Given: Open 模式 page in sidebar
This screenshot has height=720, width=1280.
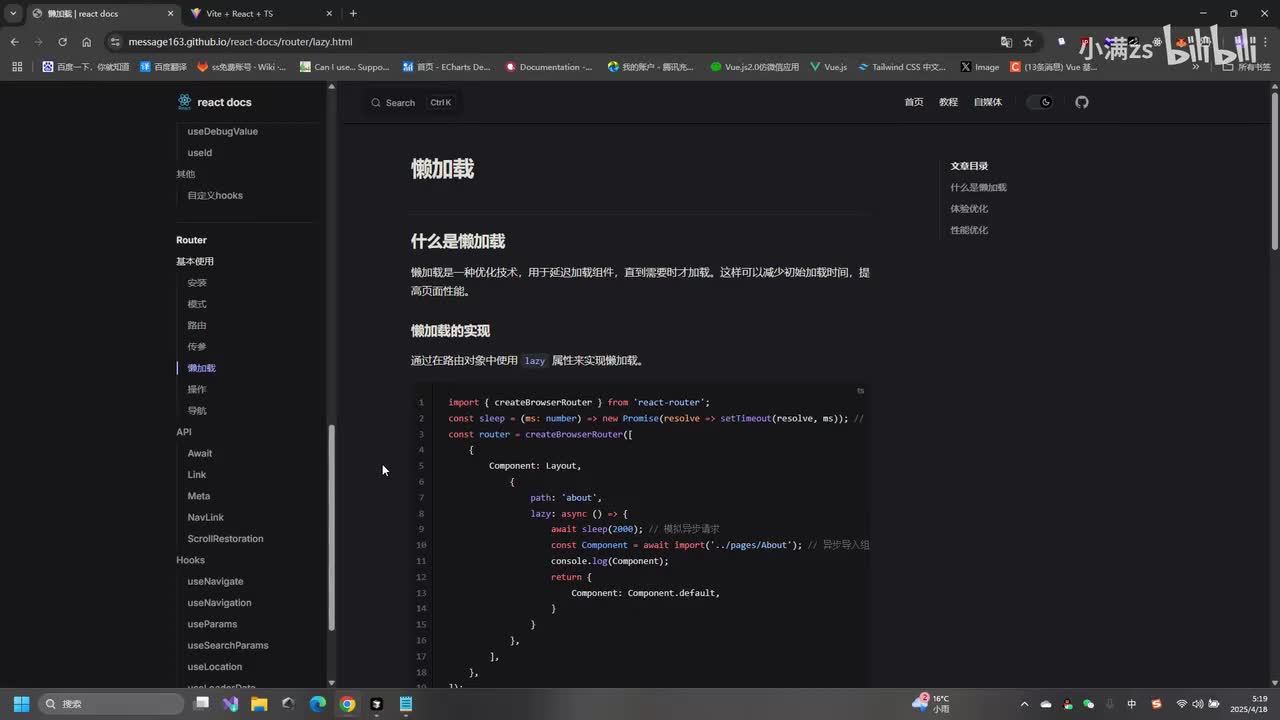Looking at the screenshot, I should click(x=197, y=304).
